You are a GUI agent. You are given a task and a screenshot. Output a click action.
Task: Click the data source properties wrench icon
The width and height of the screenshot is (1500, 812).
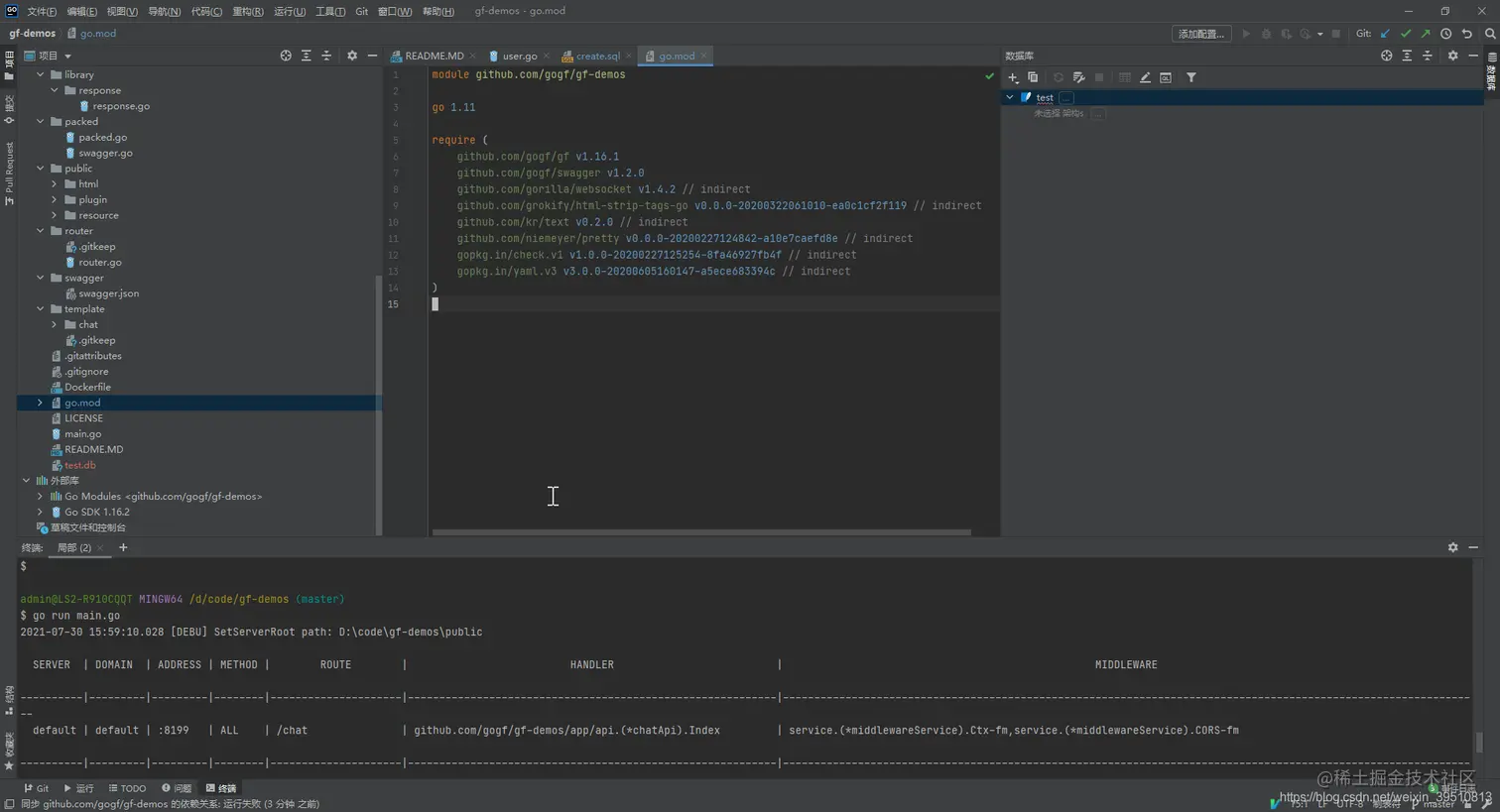tap(1078, 77)
